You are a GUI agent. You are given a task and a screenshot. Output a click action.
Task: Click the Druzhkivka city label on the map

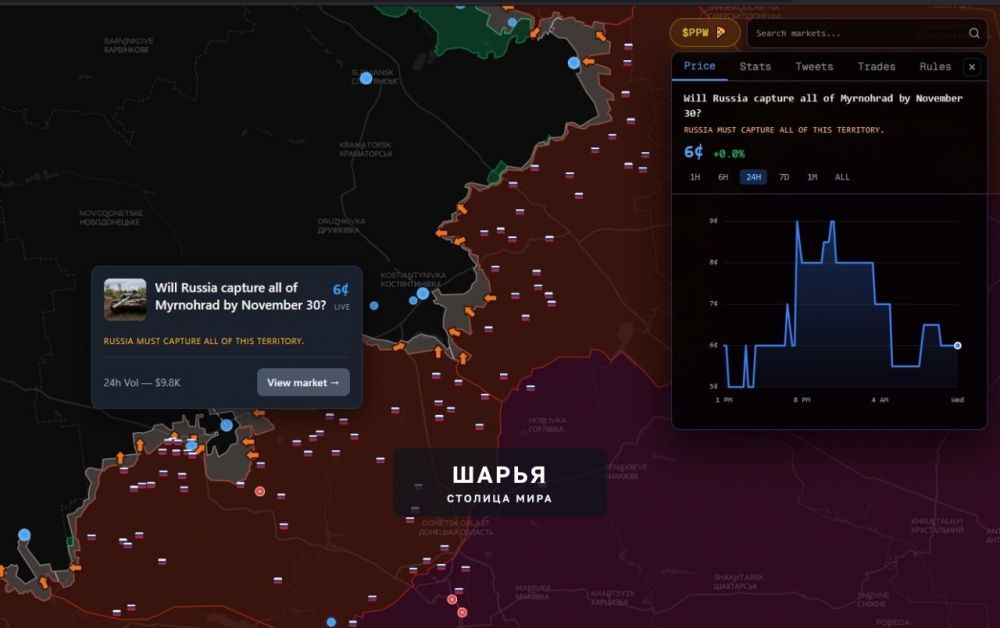(x=342, y=226)
